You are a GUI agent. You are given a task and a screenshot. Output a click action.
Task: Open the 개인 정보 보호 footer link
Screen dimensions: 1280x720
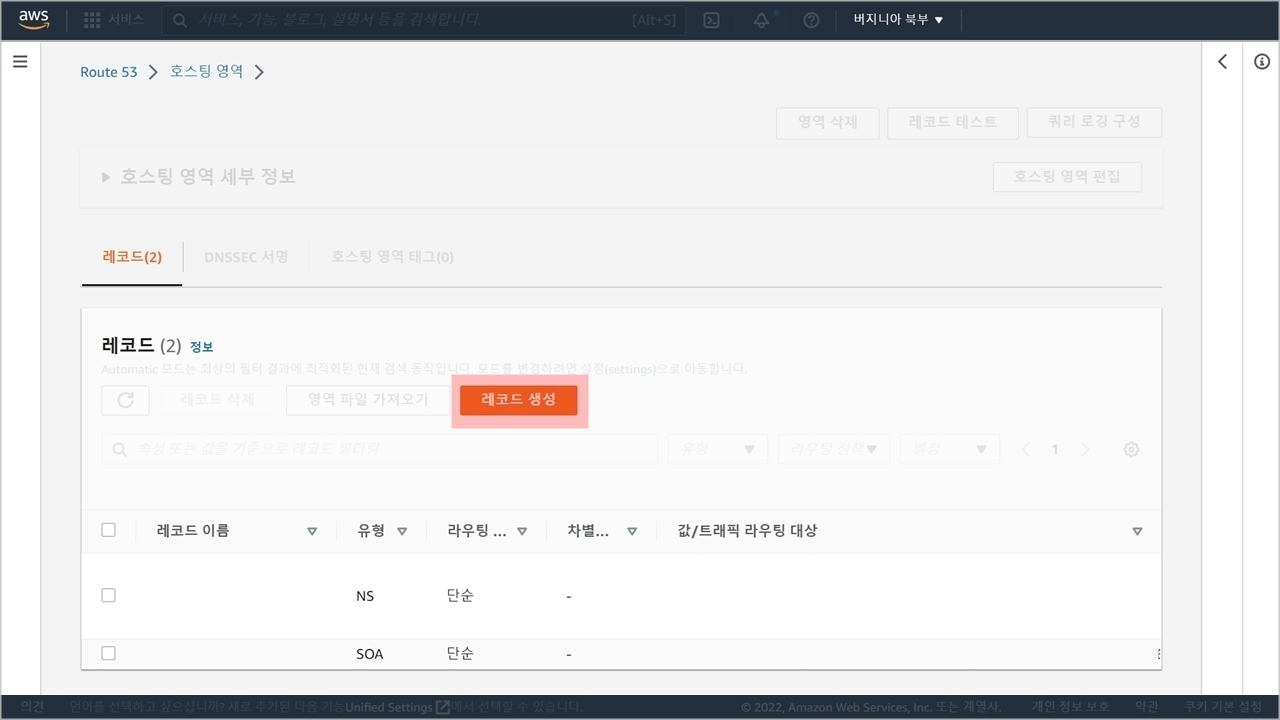click(1071, 707)
